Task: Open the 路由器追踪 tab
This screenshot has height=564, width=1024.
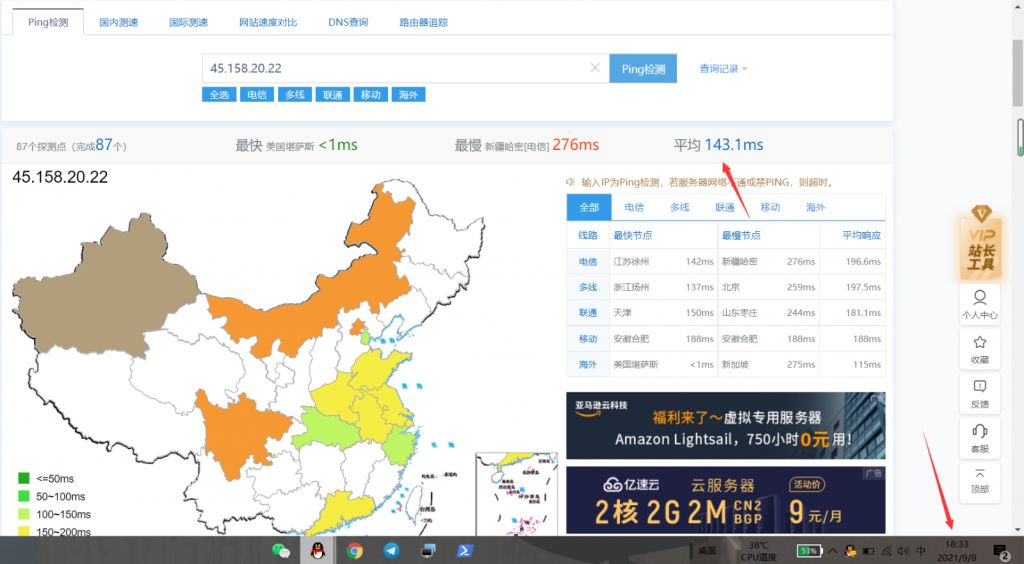Action: pyautogui.click(x=423, y=22)
